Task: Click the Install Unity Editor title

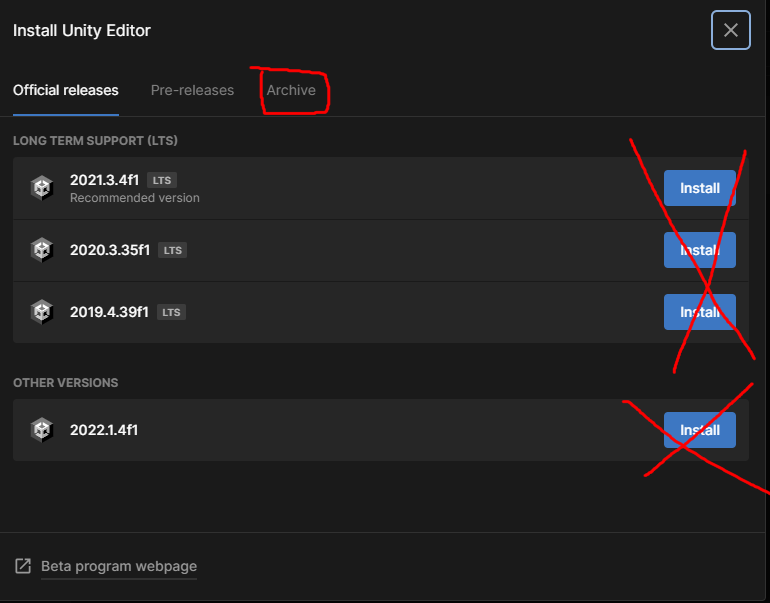Action: [x=82, y=30]
